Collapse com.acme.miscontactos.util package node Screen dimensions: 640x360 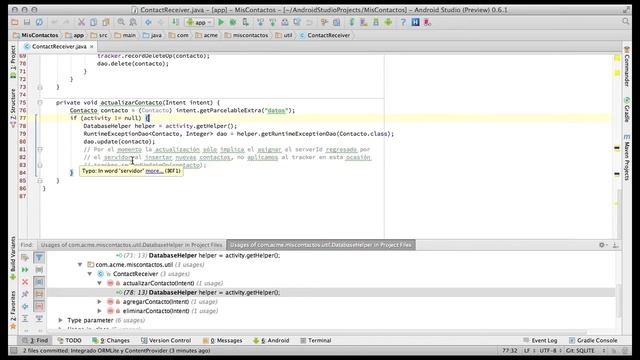click(80, 264)
